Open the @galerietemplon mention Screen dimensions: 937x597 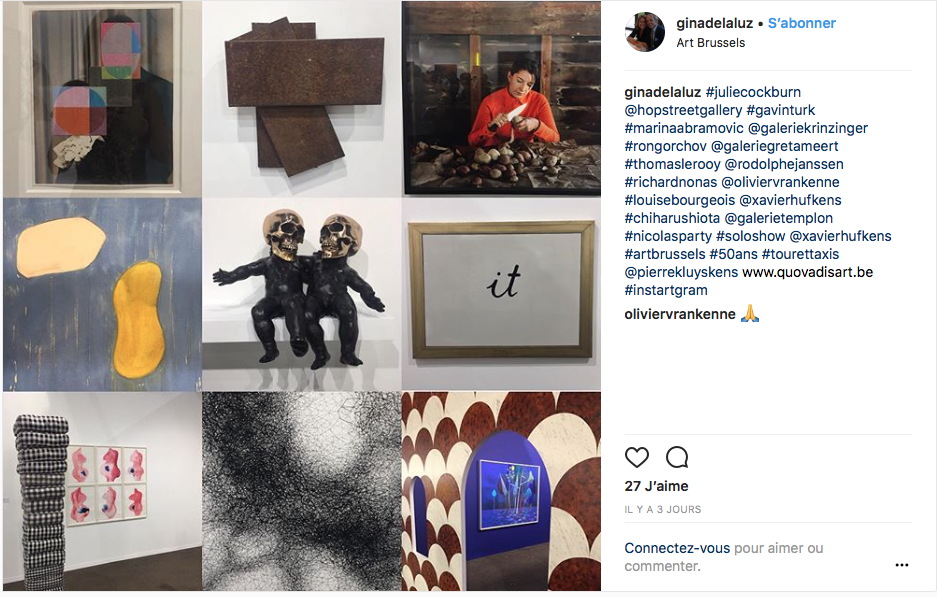point(779,218)
